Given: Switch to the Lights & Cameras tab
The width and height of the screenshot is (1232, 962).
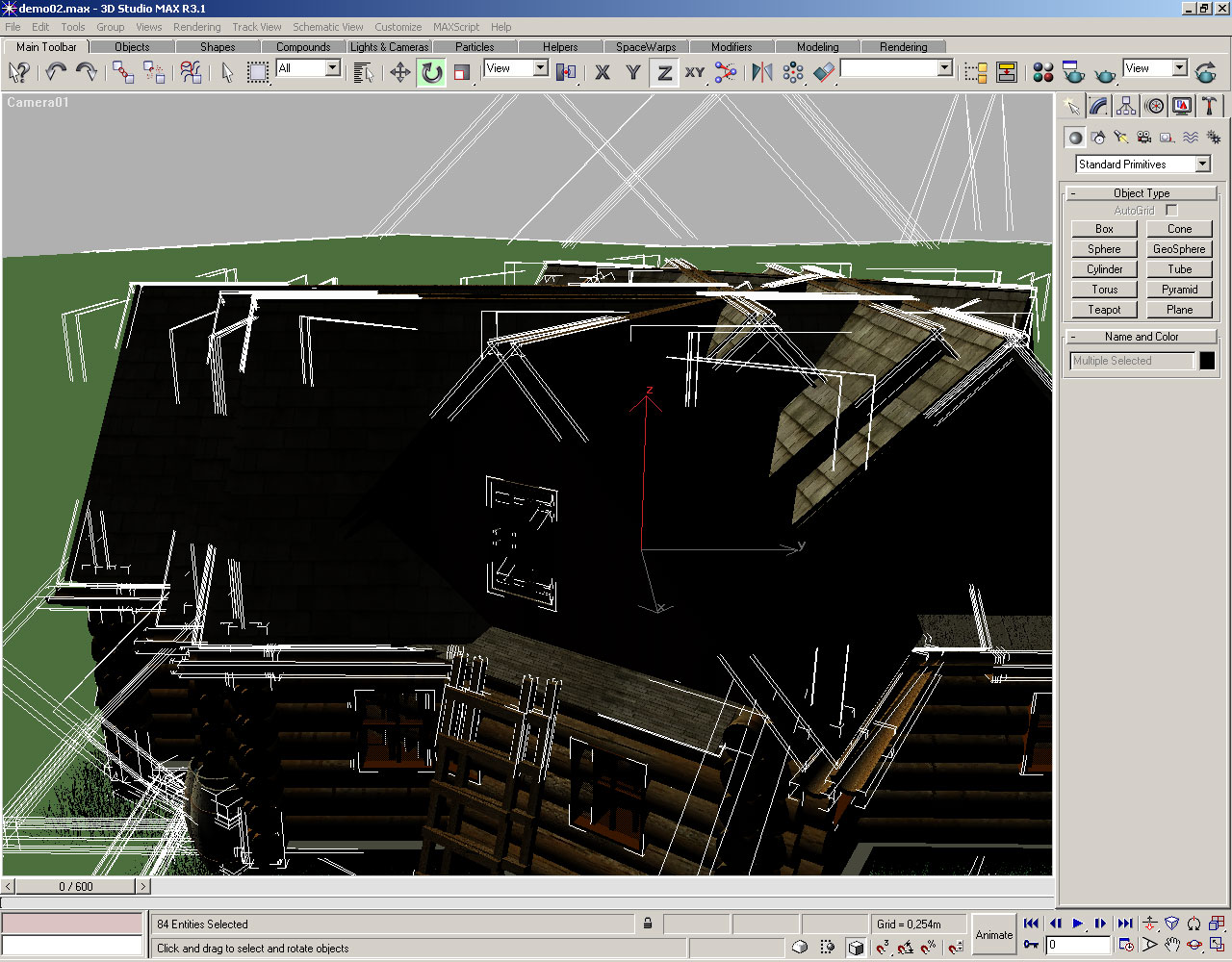Looking at the screenshot, I should 389,46.
